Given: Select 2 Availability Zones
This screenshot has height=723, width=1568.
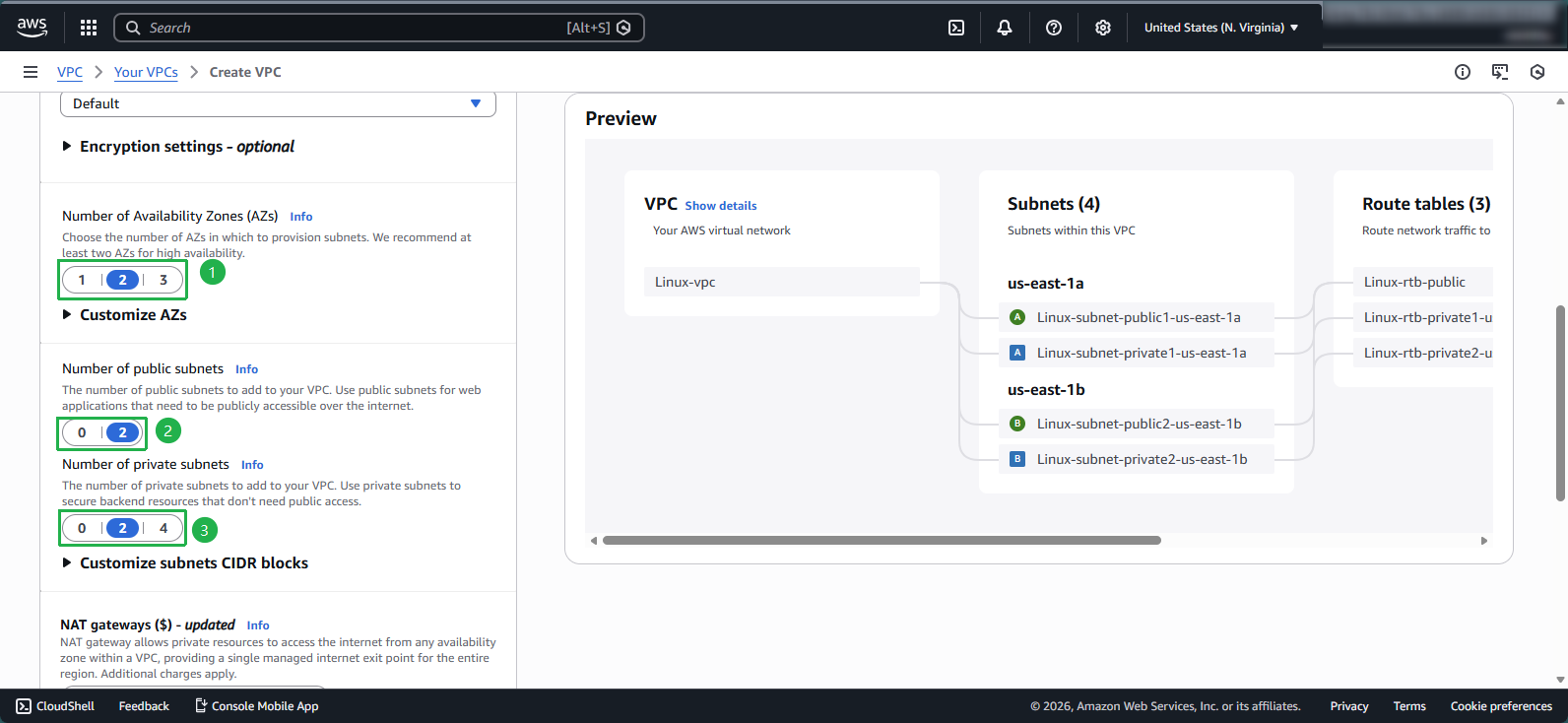Looking at the screenshot, I should (x=122, y=280).
